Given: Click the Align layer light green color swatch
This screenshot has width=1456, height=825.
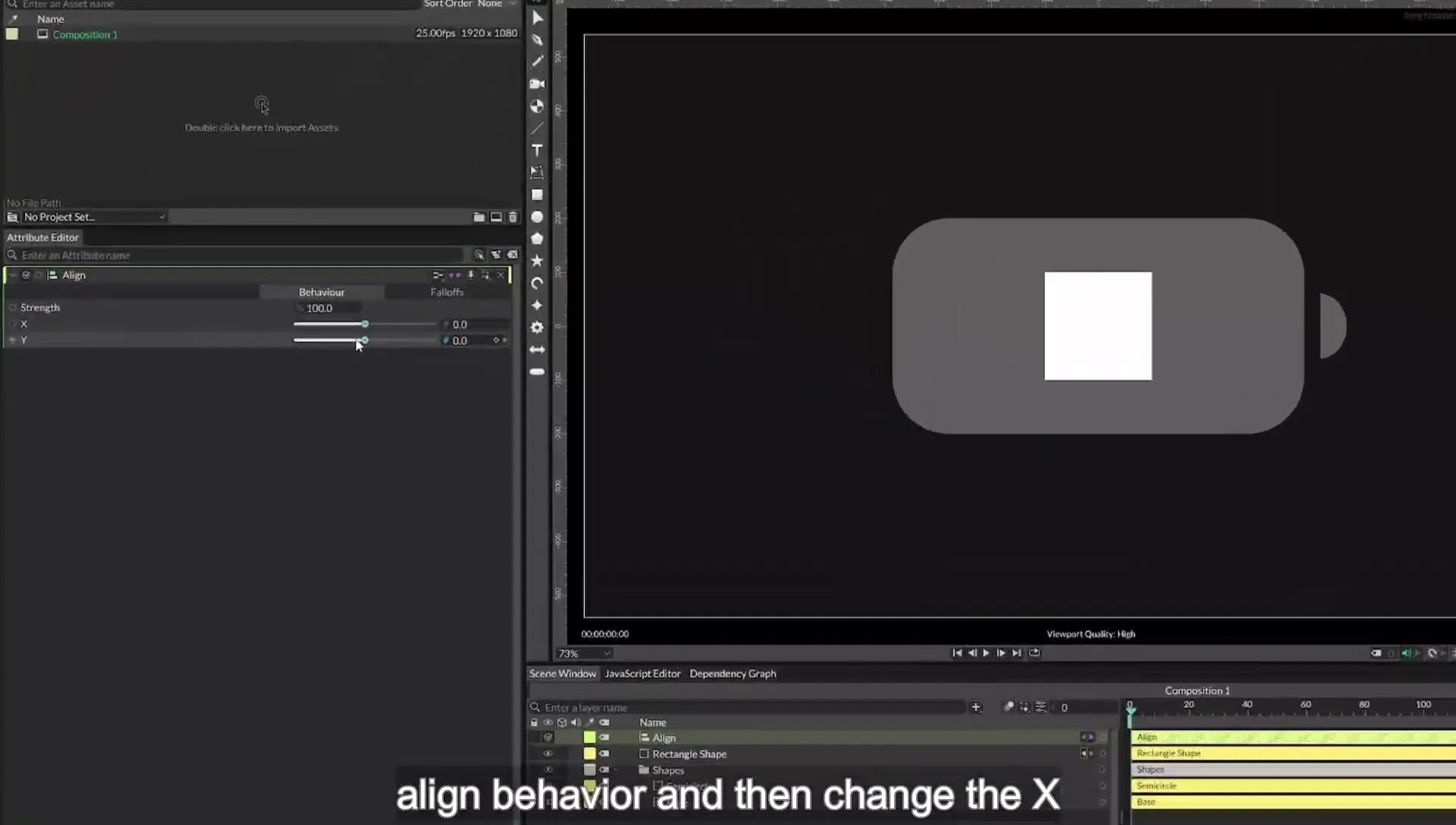Looking at the screenshot, I should 589,737.
